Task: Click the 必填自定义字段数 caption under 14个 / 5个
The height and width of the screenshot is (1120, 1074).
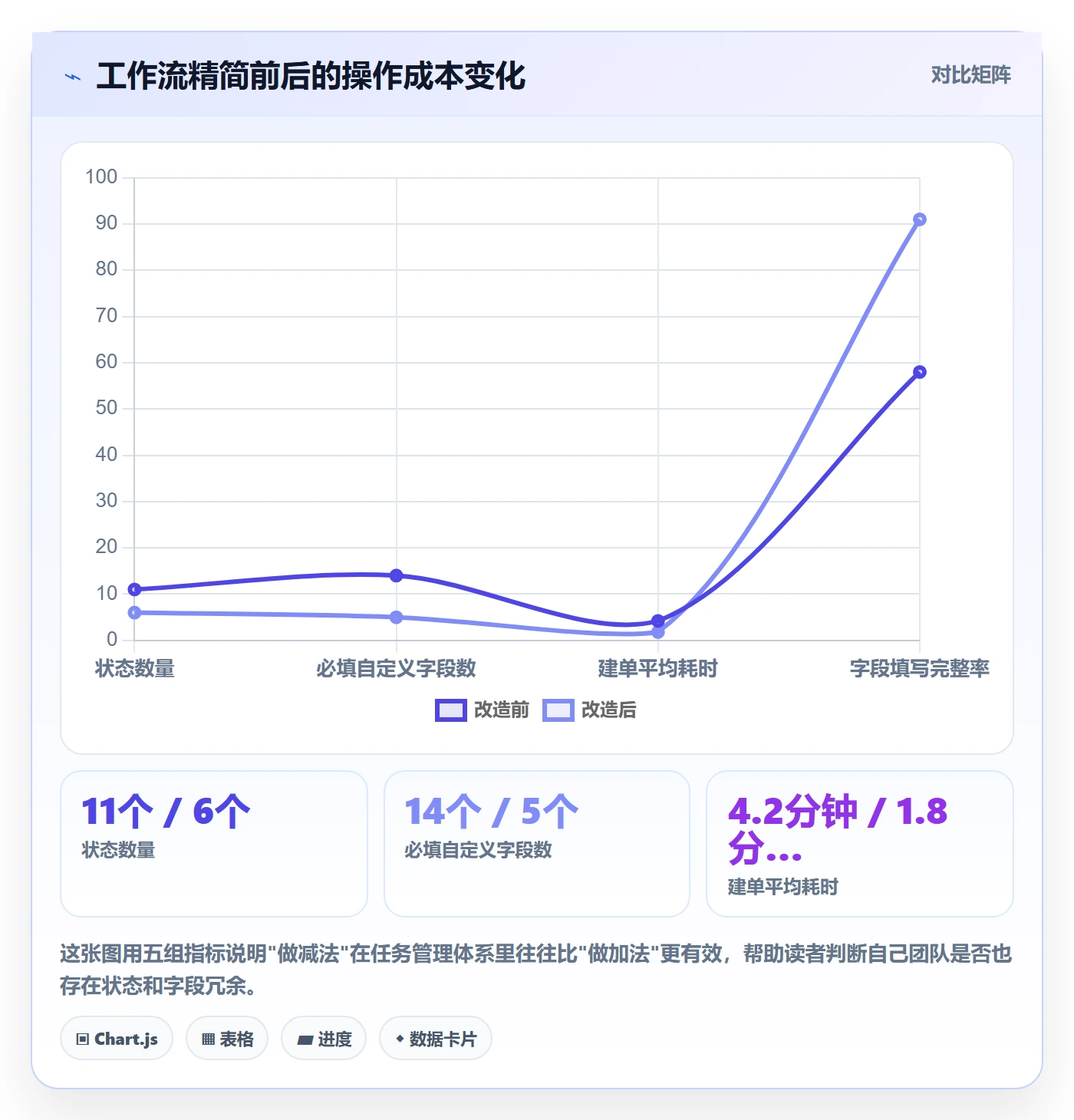Action: pos(478,850)
